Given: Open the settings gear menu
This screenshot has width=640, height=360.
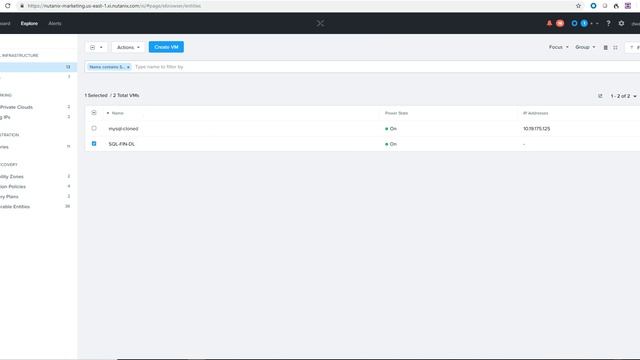Looking at the screenshot, I should point(621,23).
